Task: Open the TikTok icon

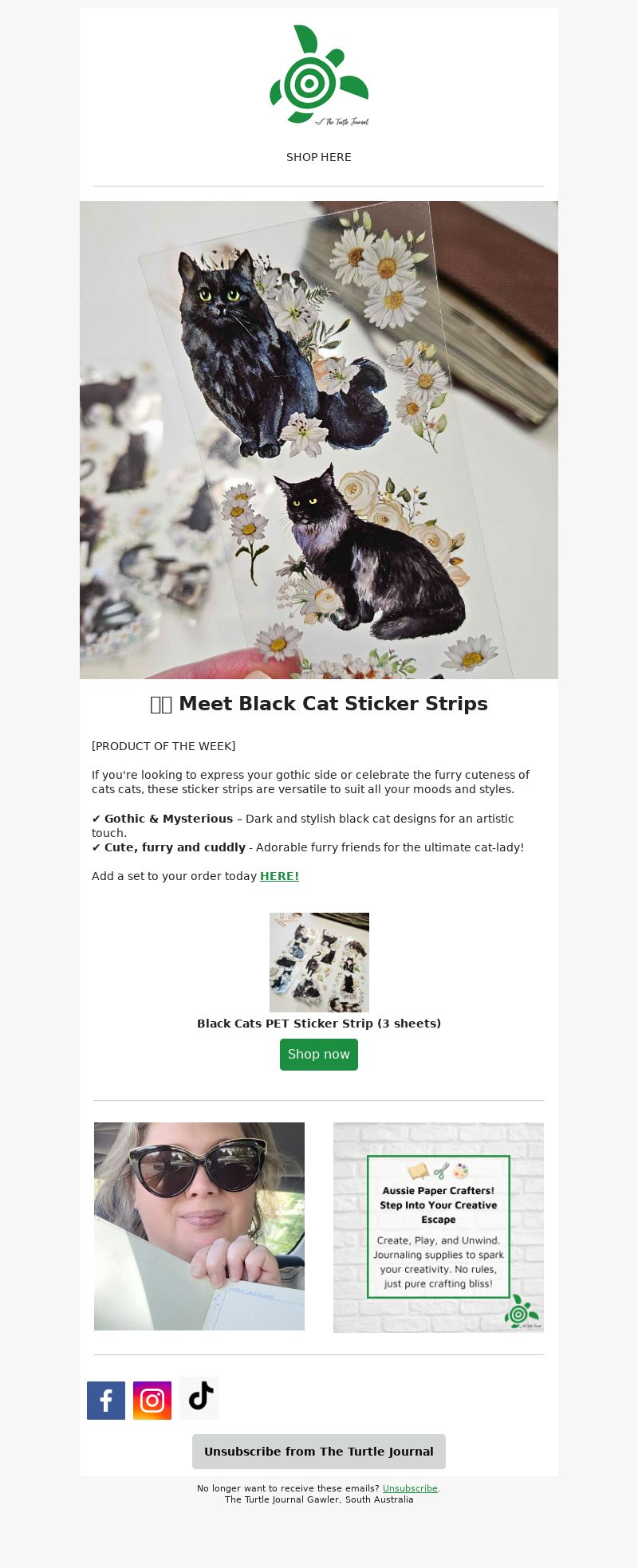Action: click(199, 1398)
